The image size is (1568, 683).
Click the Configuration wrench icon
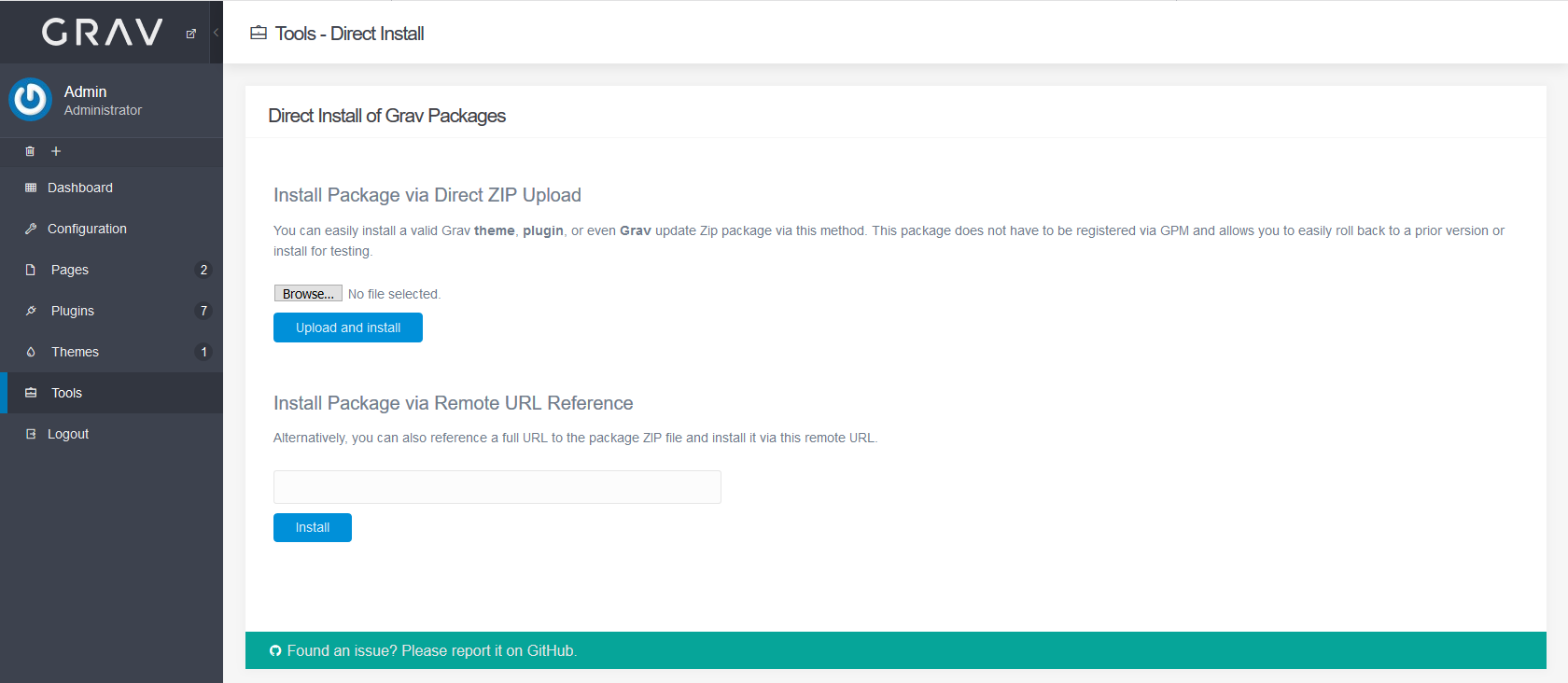point(31,229)
